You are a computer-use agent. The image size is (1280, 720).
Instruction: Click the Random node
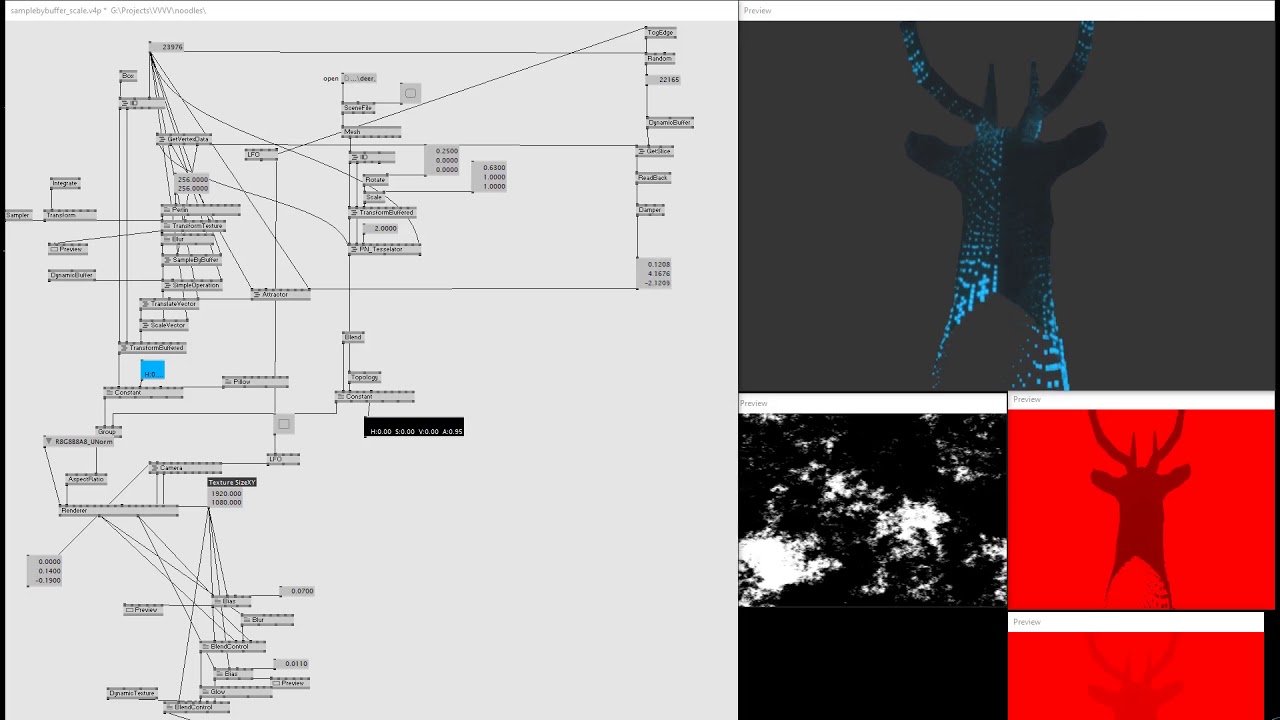click(x=659, y=58)
